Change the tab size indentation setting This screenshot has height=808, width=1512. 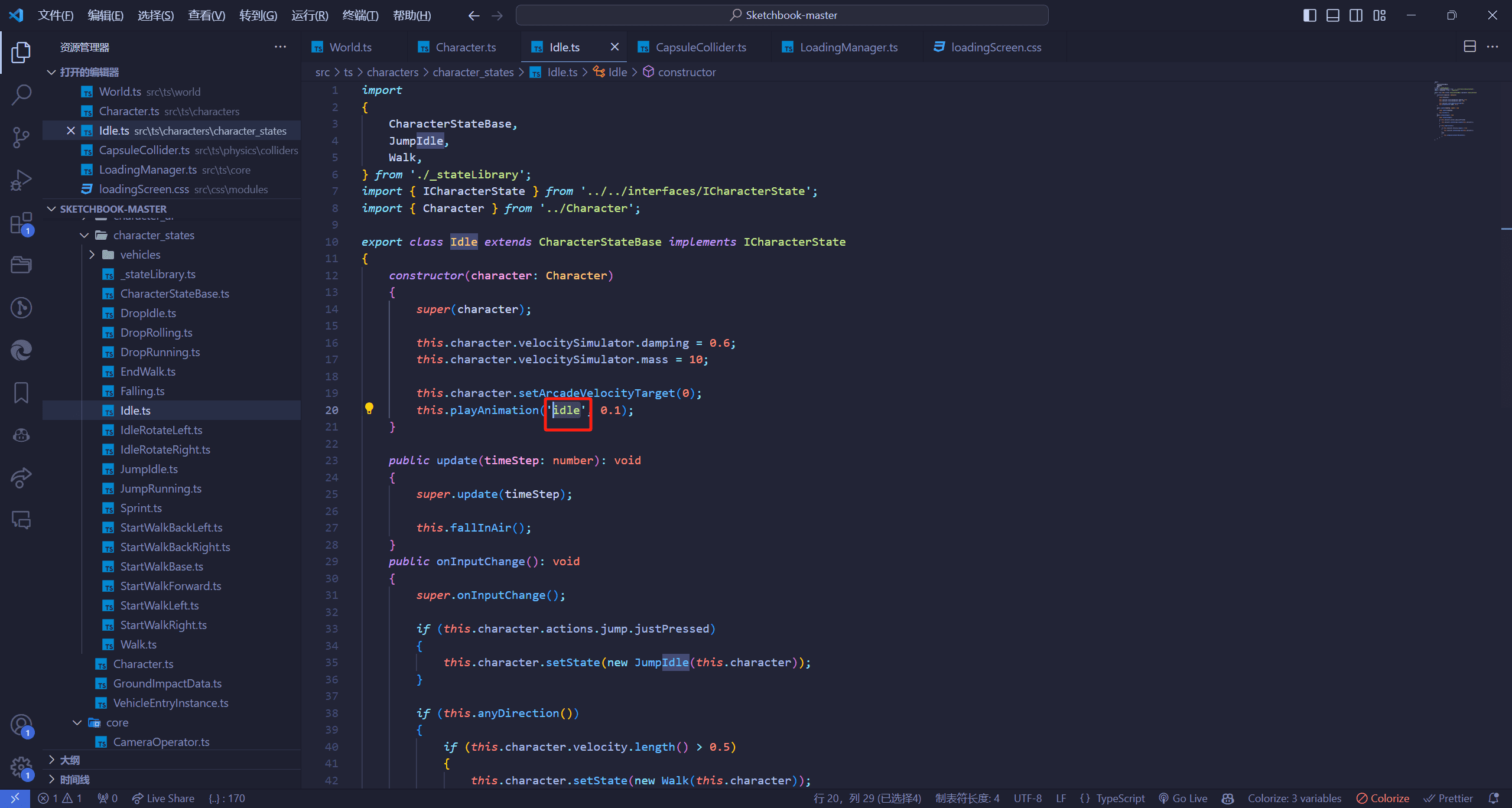pos(967,798)
